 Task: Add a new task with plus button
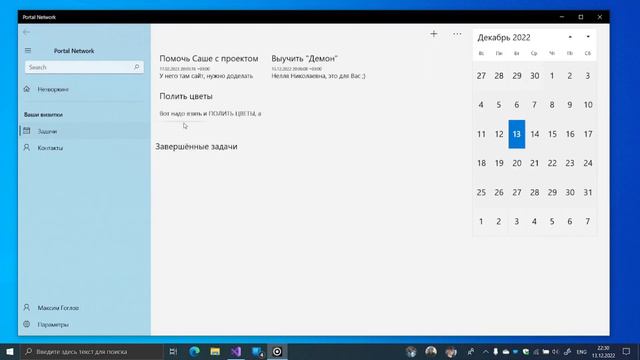pyautogui.click(x=433, y=34)
